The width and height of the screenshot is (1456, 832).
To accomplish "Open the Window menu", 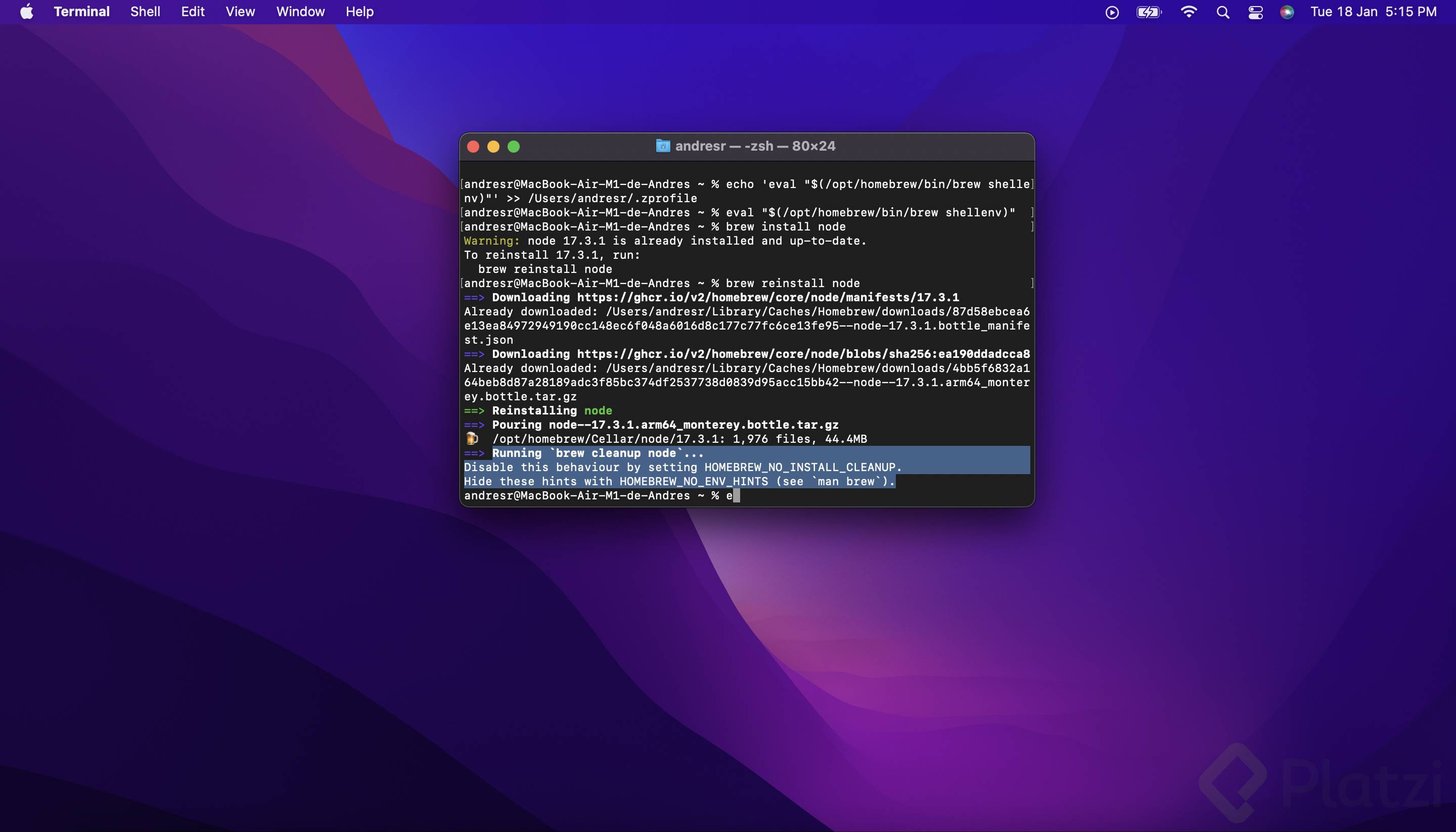I will tap(299, 12).
